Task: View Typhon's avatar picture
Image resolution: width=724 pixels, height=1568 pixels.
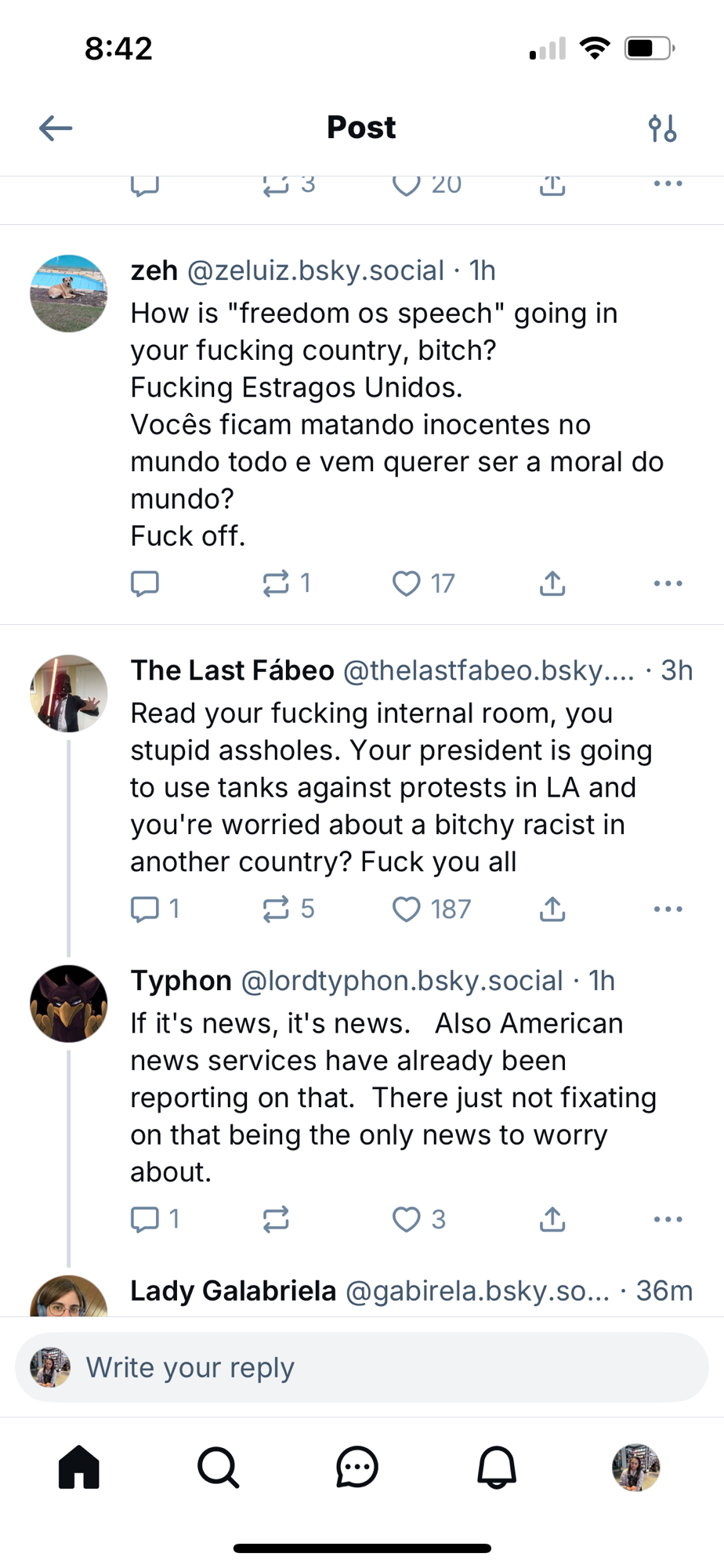Action: tap(69, 1004)
